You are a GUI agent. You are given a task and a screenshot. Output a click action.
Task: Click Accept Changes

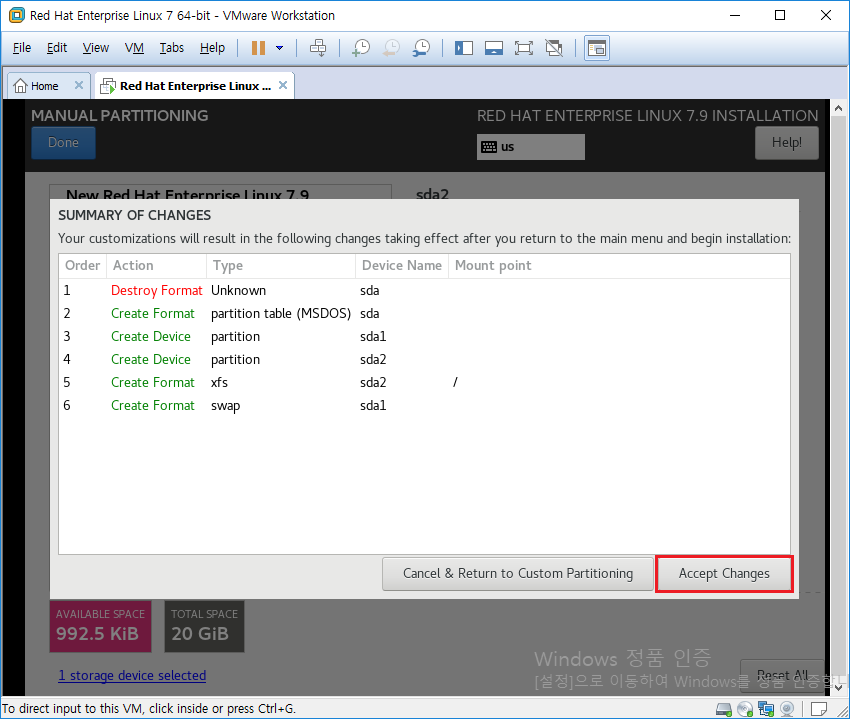click(x=724, y=574)
